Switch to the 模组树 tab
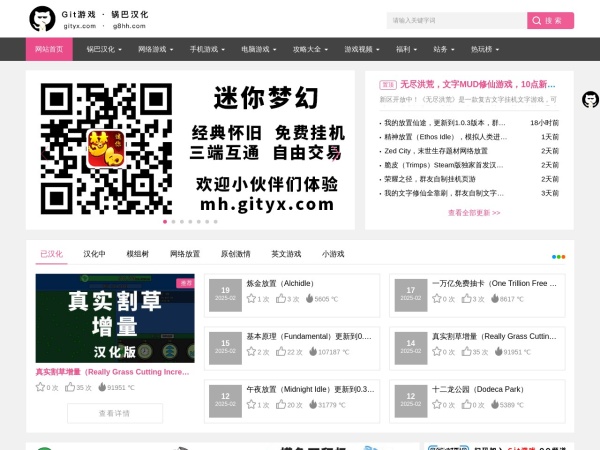The image size is (600, 450). [x=138, y=254]
